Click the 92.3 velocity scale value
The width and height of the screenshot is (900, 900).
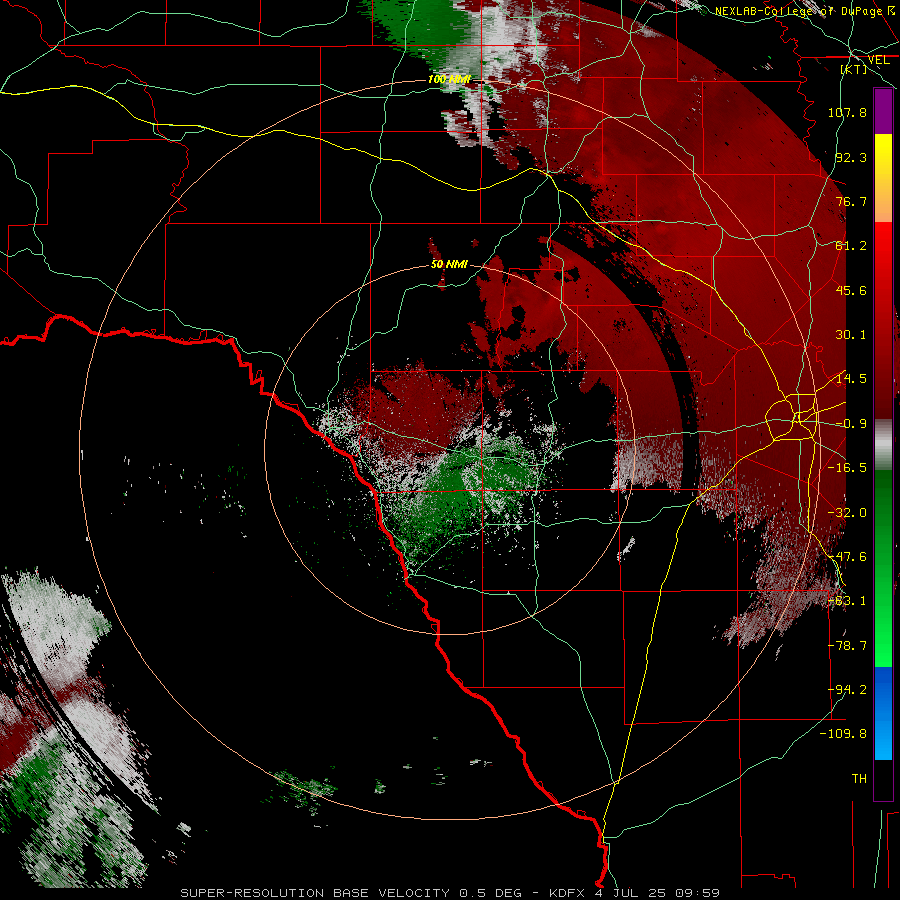(851, 157)
